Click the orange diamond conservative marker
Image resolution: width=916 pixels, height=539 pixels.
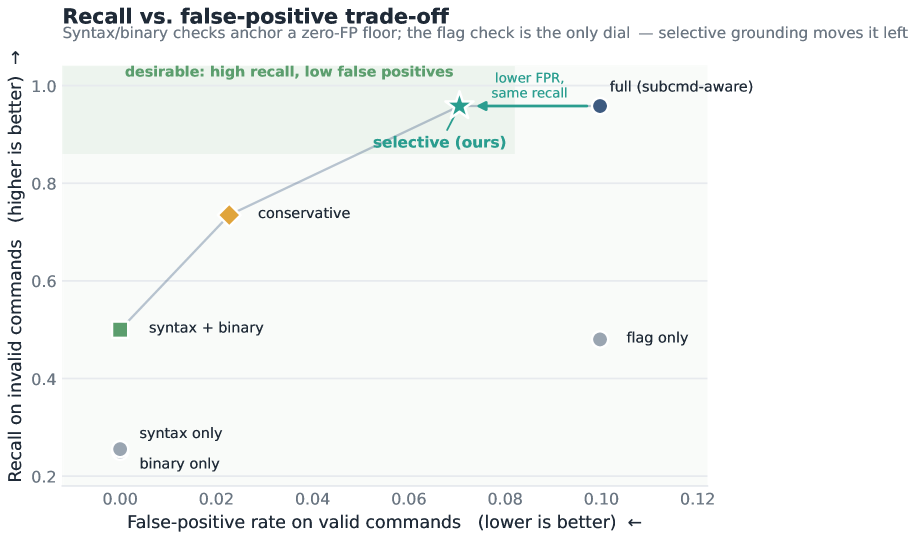[x=230, y=215]
